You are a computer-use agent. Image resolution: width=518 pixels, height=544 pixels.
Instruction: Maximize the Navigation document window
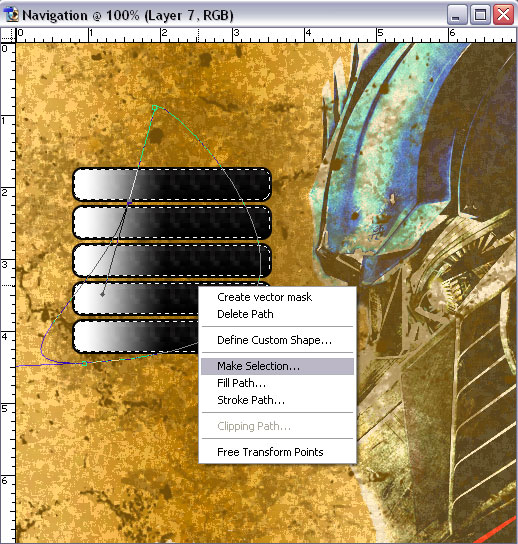[481, 15]
